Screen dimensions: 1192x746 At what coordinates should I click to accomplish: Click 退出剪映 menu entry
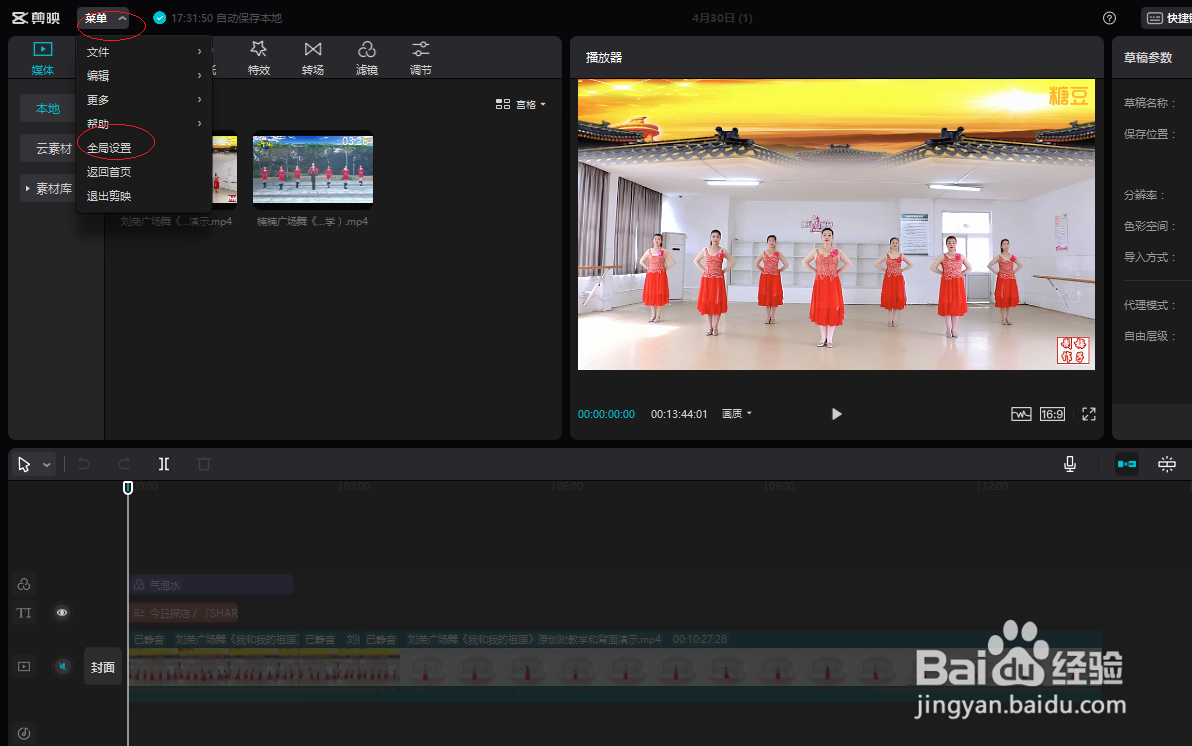click(144, 195)
